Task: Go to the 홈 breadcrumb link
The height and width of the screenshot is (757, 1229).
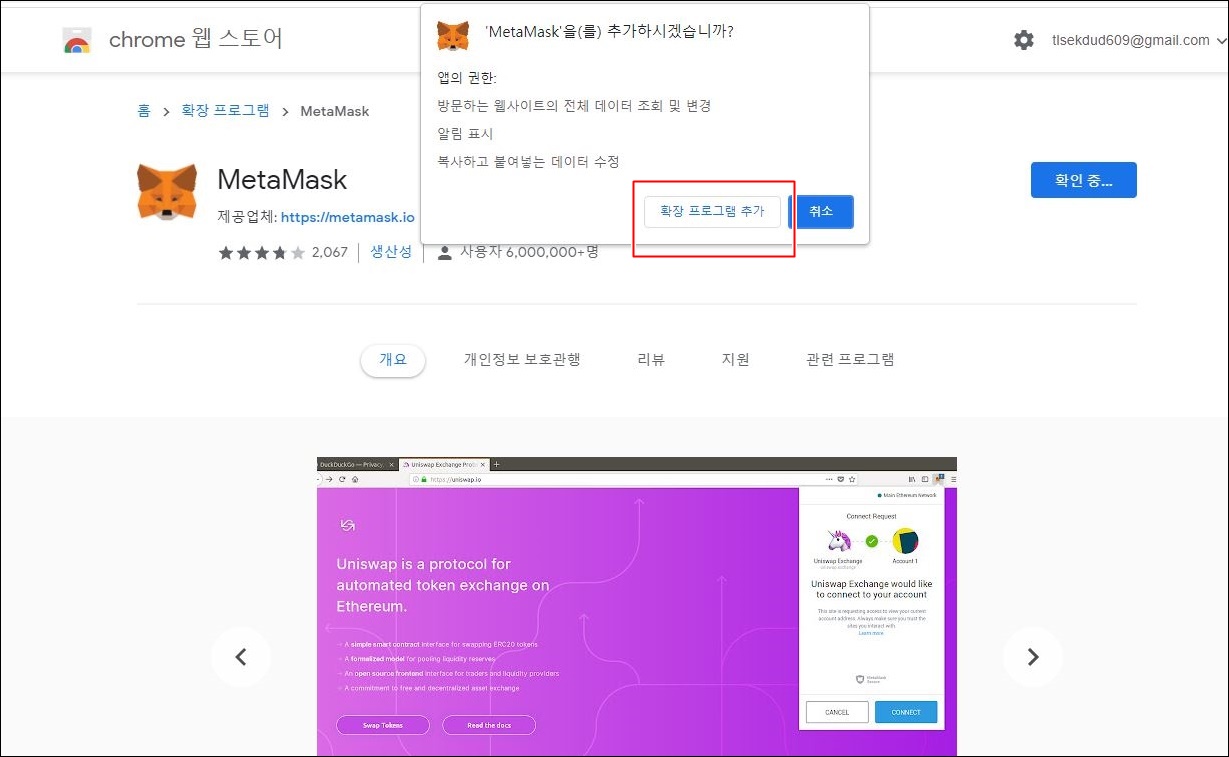Action: pyautogui.click(x=144, y=111)
